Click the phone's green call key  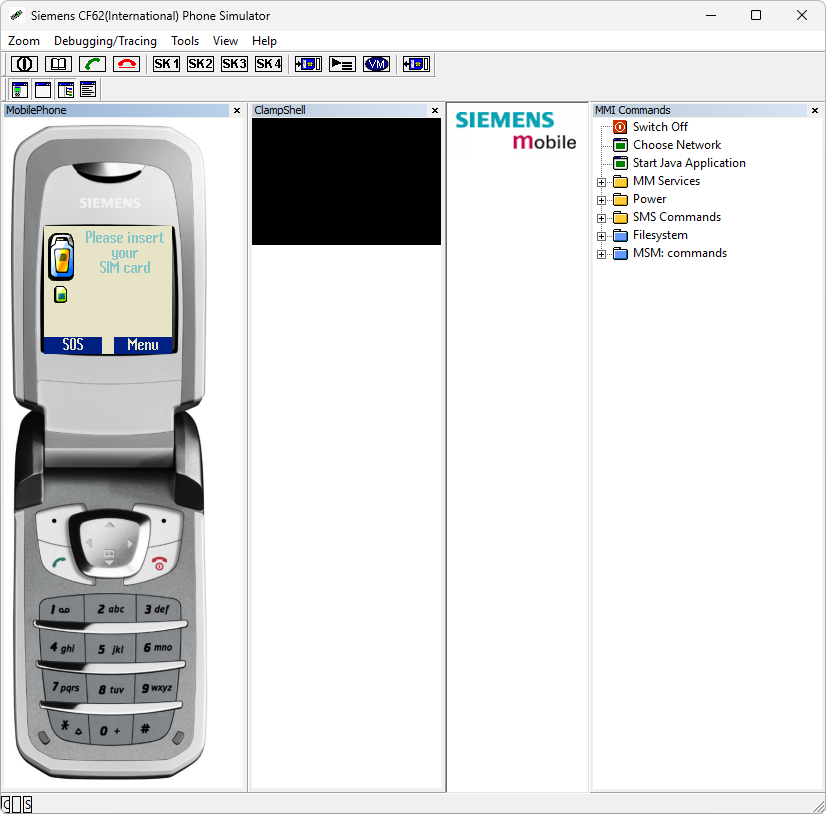pyautogui.click(x=60, y=563)
